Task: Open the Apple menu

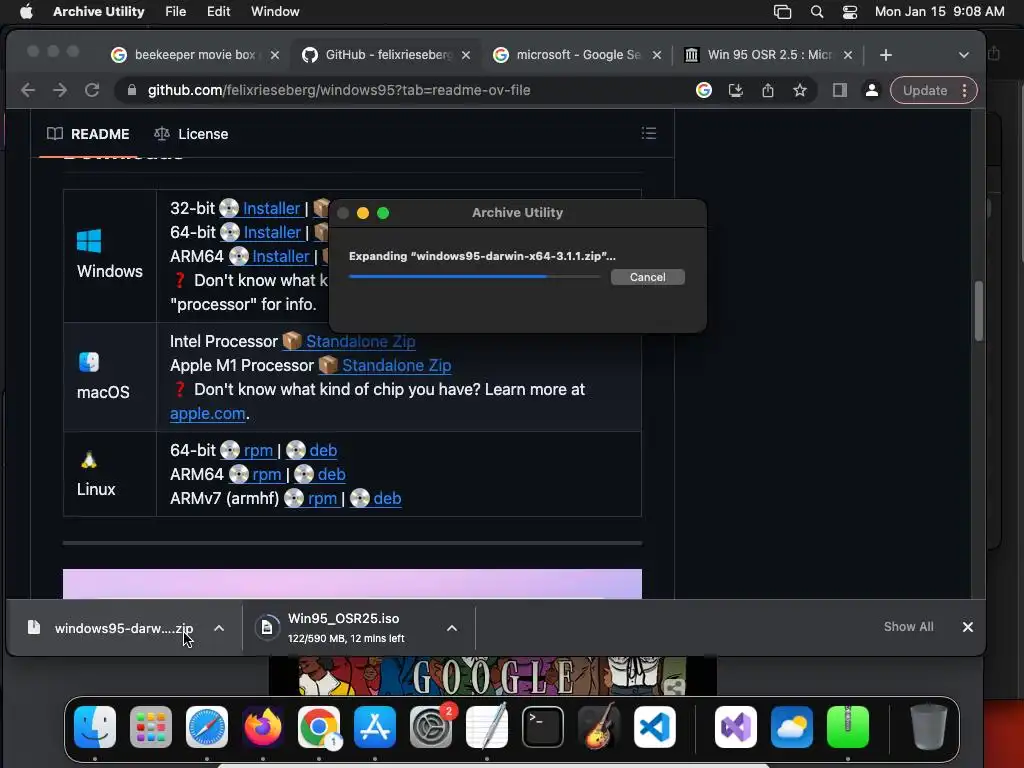Action: click(x=26, y=12)
